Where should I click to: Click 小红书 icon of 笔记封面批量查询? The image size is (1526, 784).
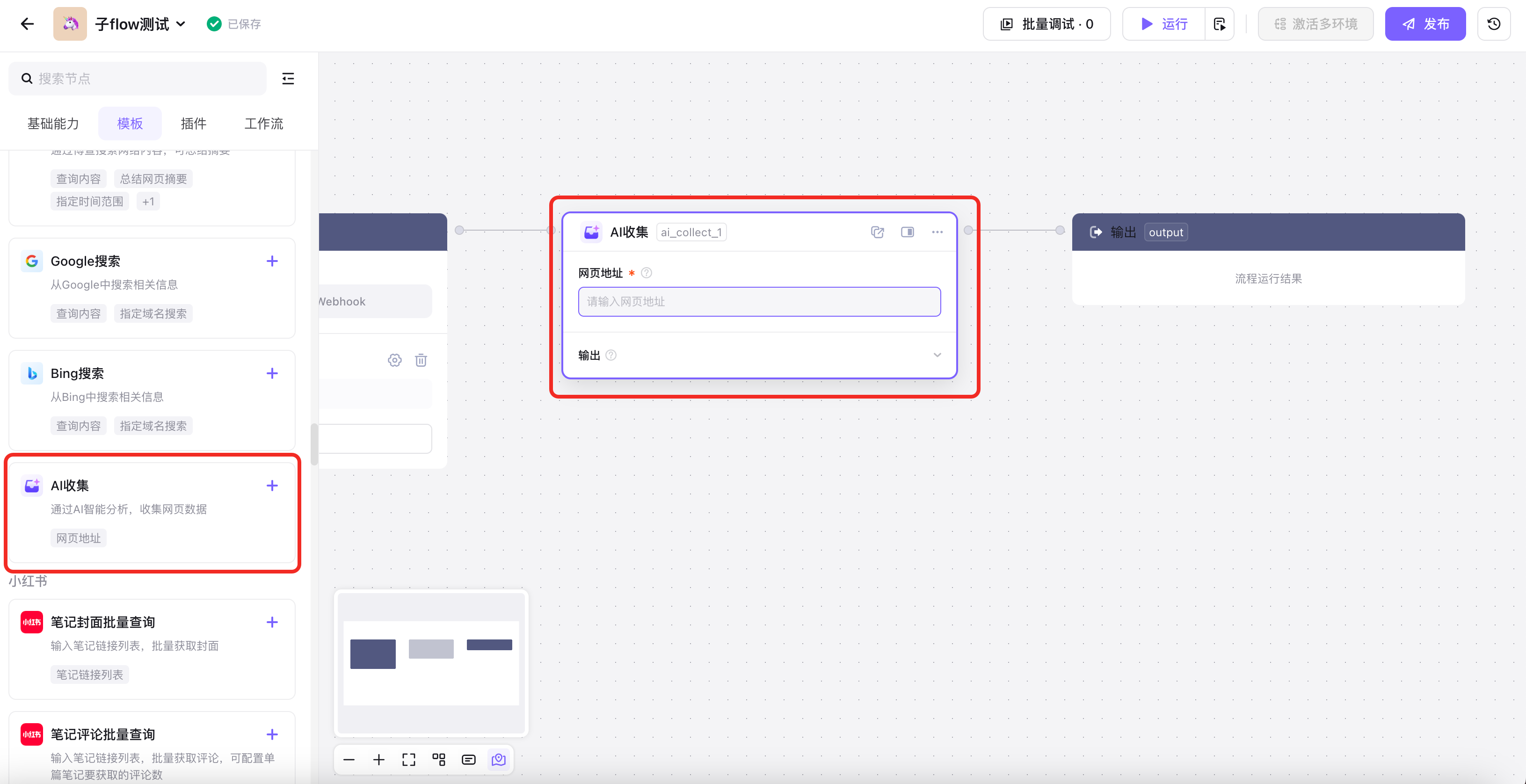[32, 622]
